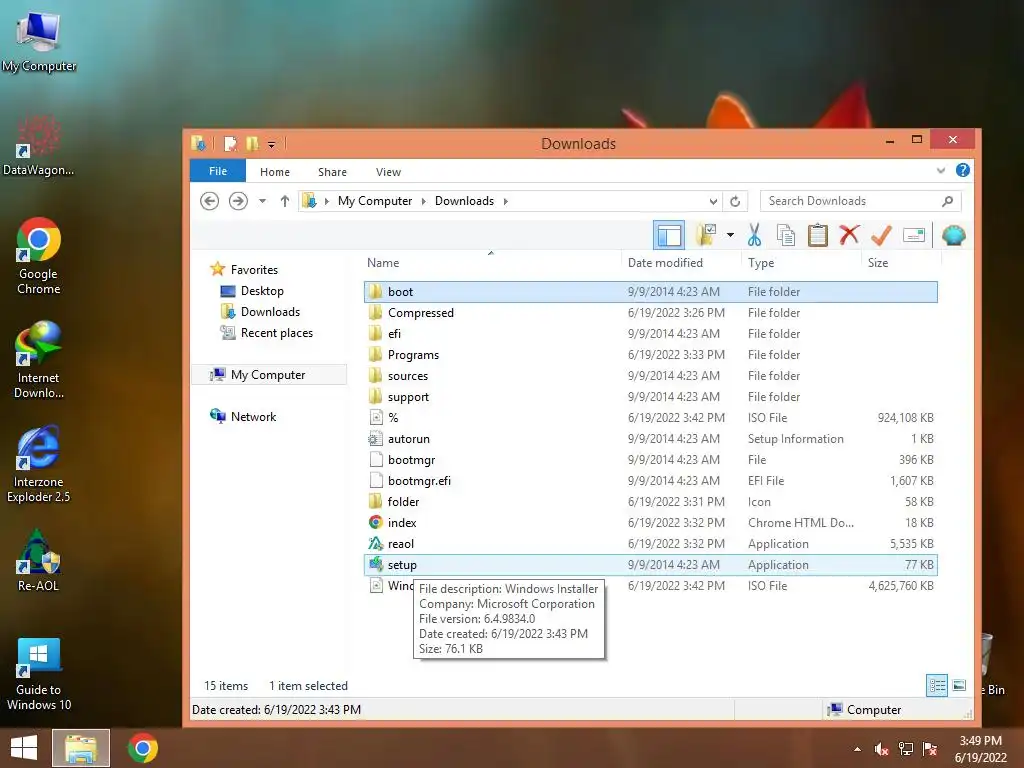This screenshot has width=1024, height=768.
Task: Expand the ribbon with chevron arrow
Action: point(940,170)
